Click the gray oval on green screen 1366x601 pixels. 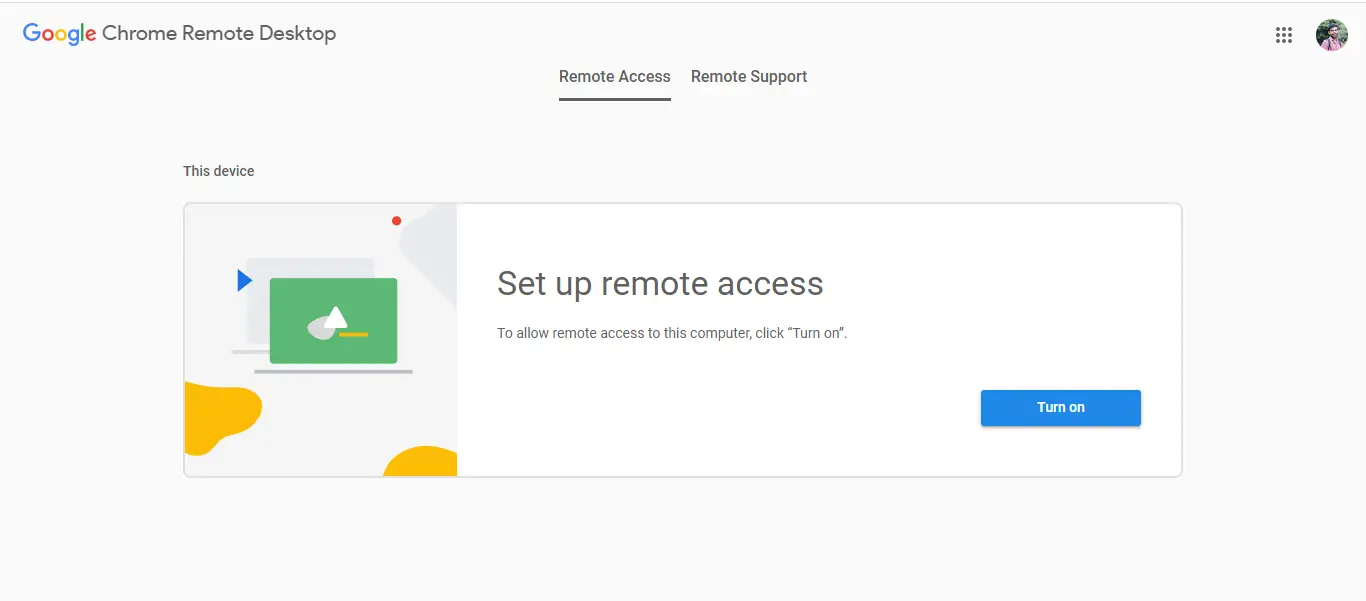click(320, 328)
